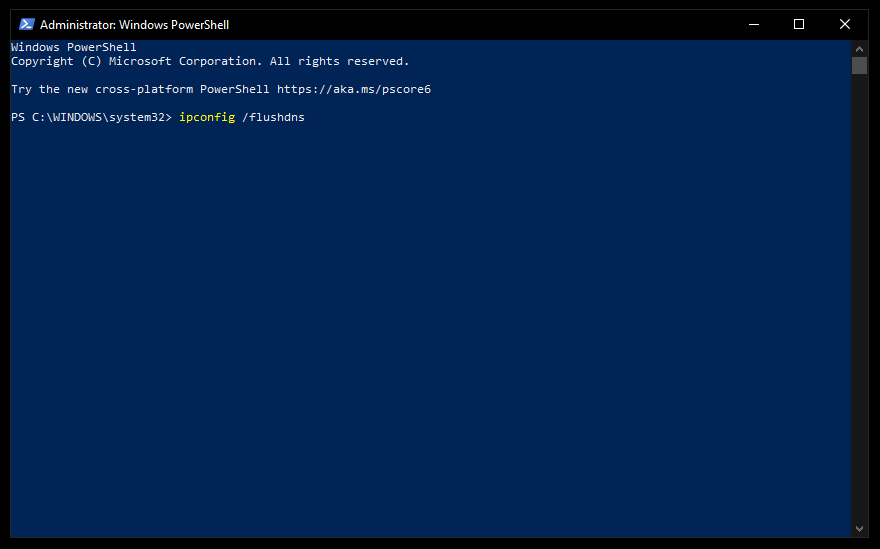880x549 pixels.
Task: Click the empty vertical scrollbar track
Action: (x=859, y=300)
